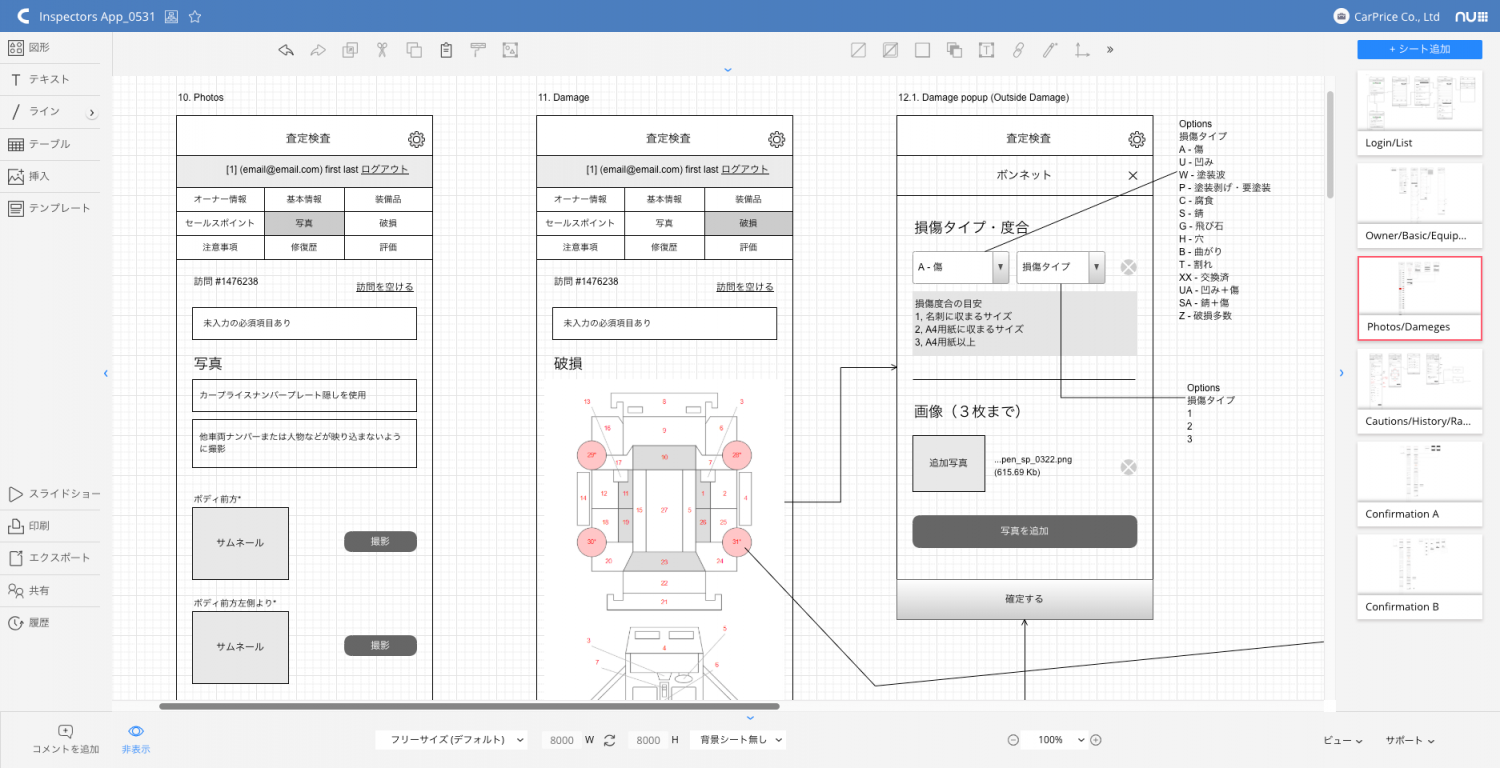Open the ビュー menu
This screenshot has height=768, width=1500.
(1342, 740)
